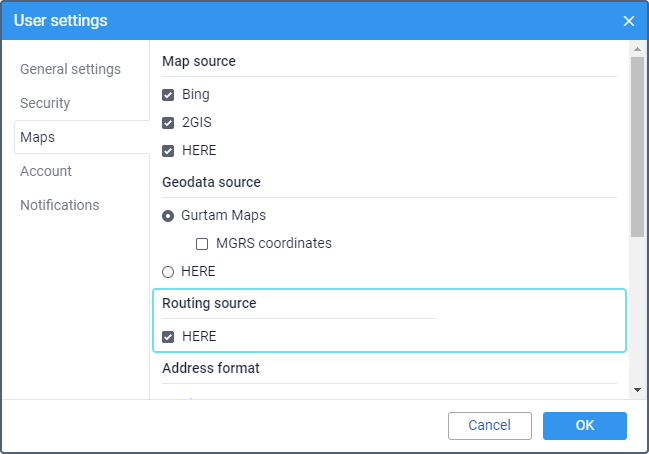
Task: Click the scrollbar up arrow
Action: coord(636,49)
